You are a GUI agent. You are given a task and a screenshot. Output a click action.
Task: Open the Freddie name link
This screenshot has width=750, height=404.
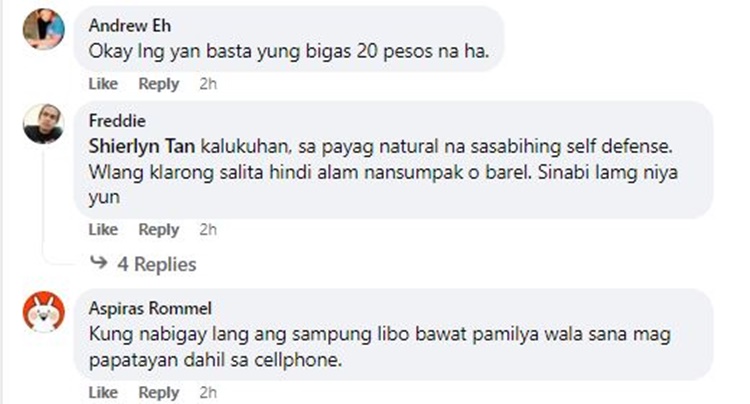[x=117, y=120]
